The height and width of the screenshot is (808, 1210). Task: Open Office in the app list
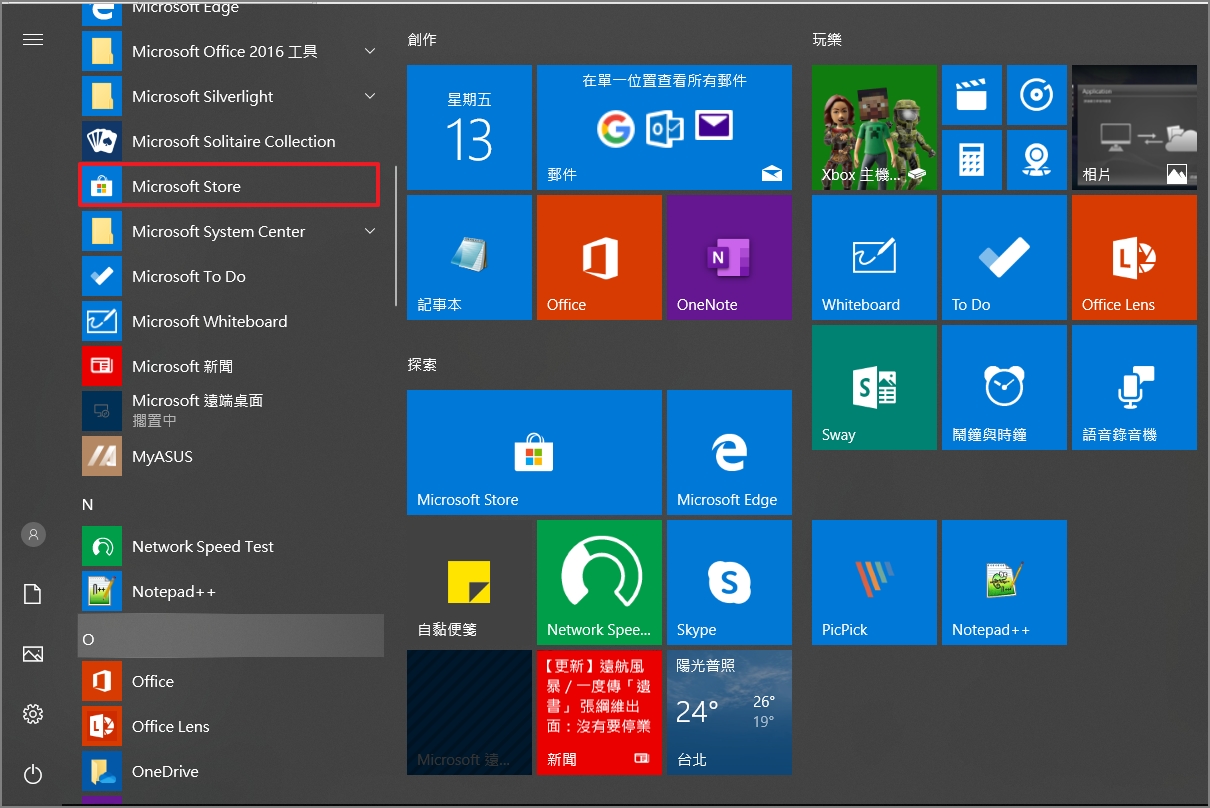(231, 681)
